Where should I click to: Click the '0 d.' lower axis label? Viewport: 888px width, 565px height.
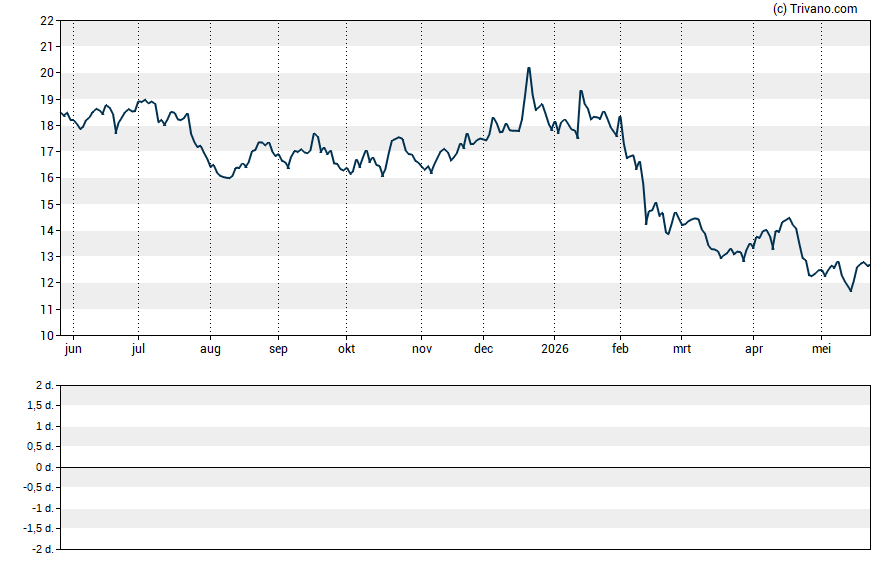click(45, 467)
